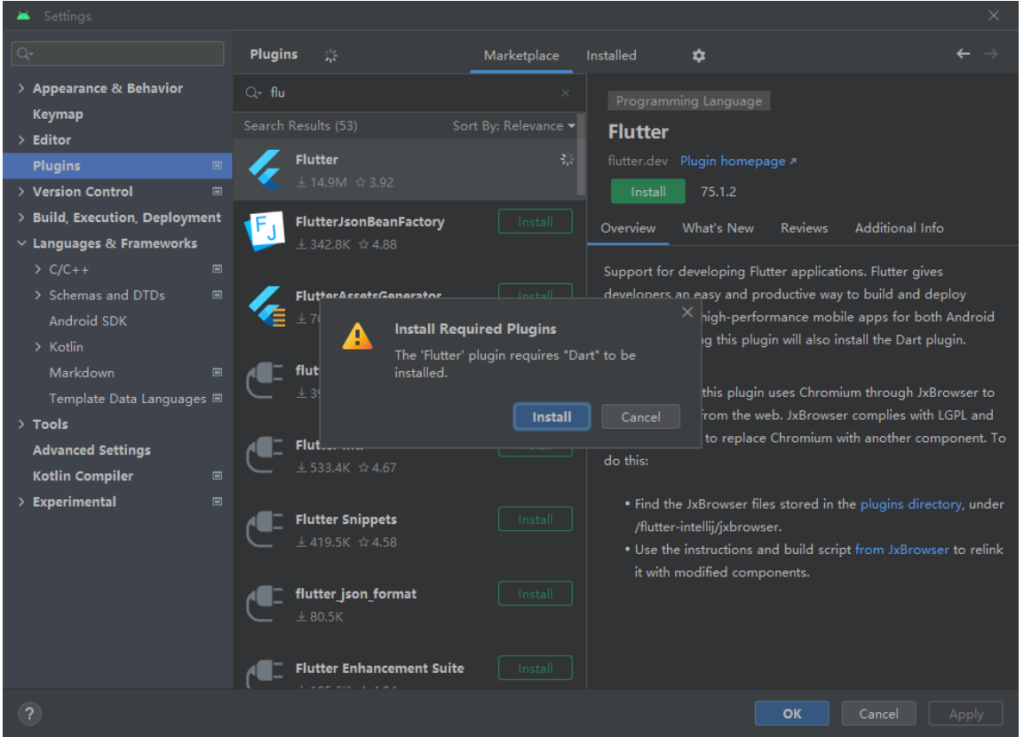Confirm Install in the required plugins dialog
The image size is (1024, 737).
[552, 416]
